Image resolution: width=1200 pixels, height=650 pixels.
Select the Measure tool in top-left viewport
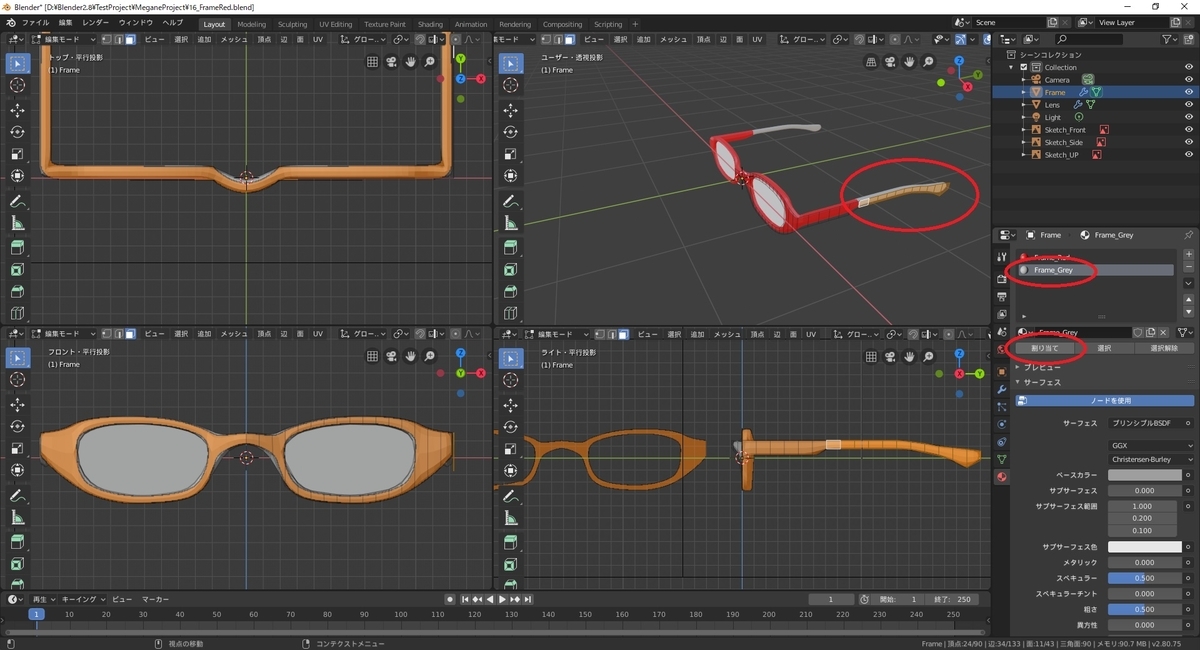[17, 223]
